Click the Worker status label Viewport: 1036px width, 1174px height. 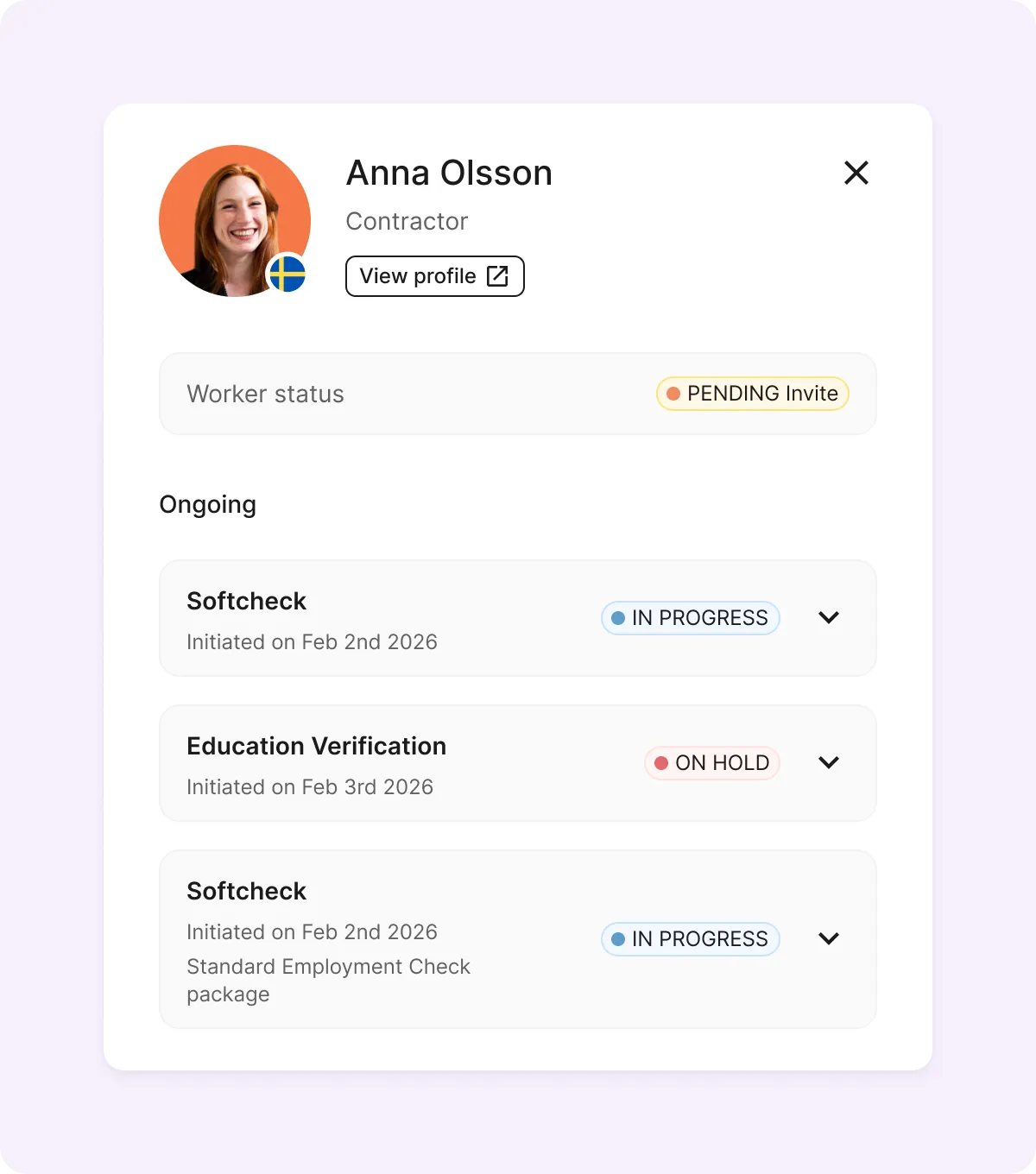click(265, 394)
